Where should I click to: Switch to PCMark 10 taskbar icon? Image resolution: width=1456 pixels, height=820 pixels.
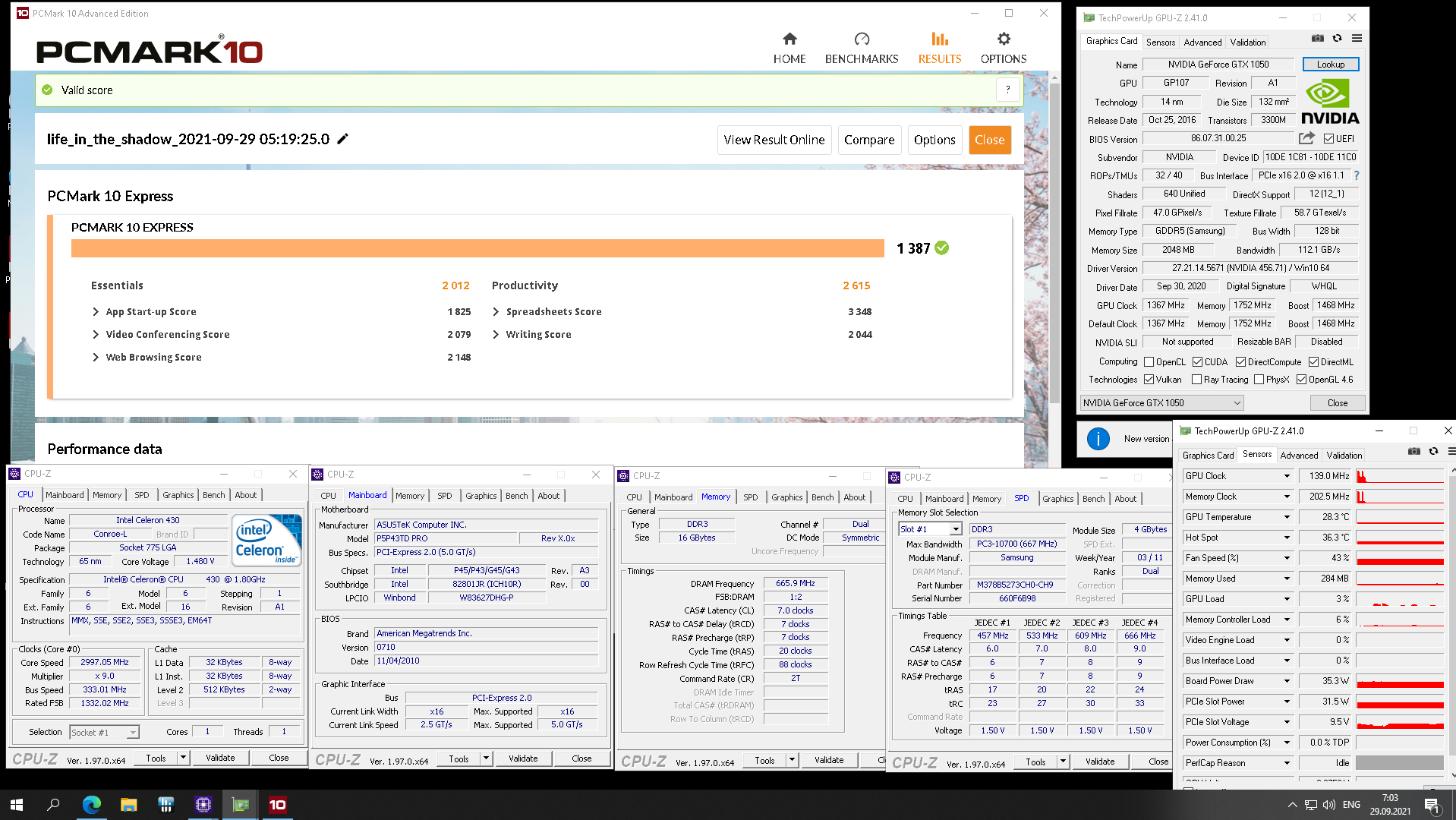click(277, 805)
